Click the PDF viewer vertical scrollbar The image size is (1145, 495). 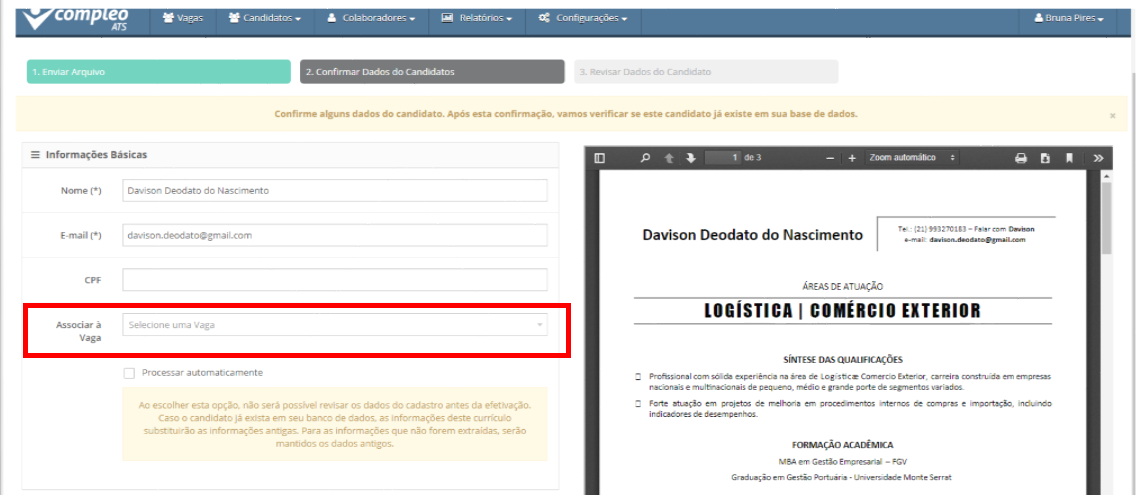[1106, 219]
